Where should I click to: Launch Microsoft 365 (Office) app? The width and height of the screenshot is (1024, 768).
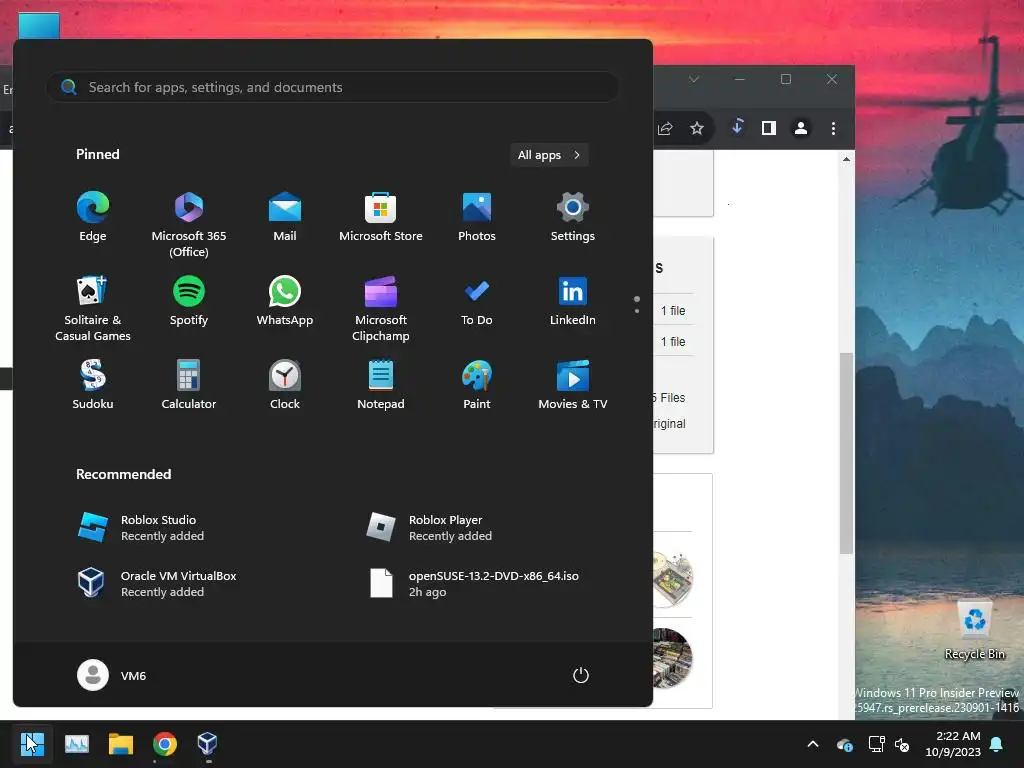click(x=189, y=225)
